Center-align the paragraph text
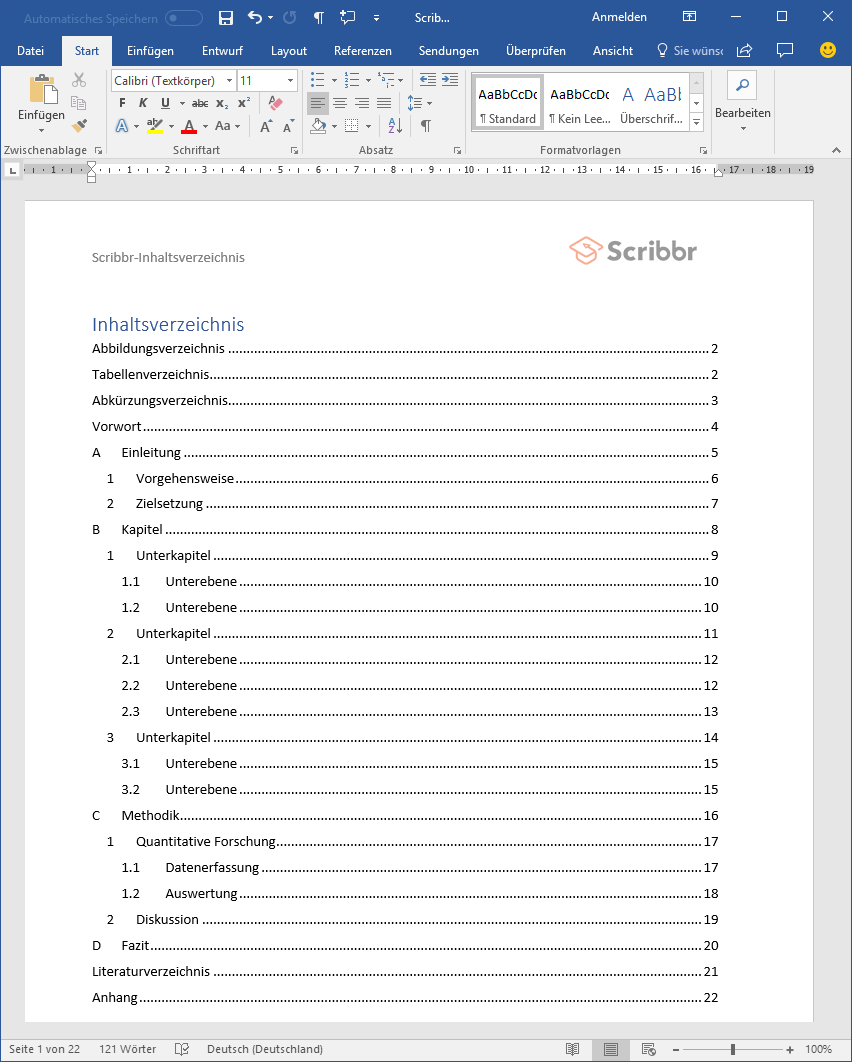852x1062 pixels. pyautogui.click(x=340, y=103)
